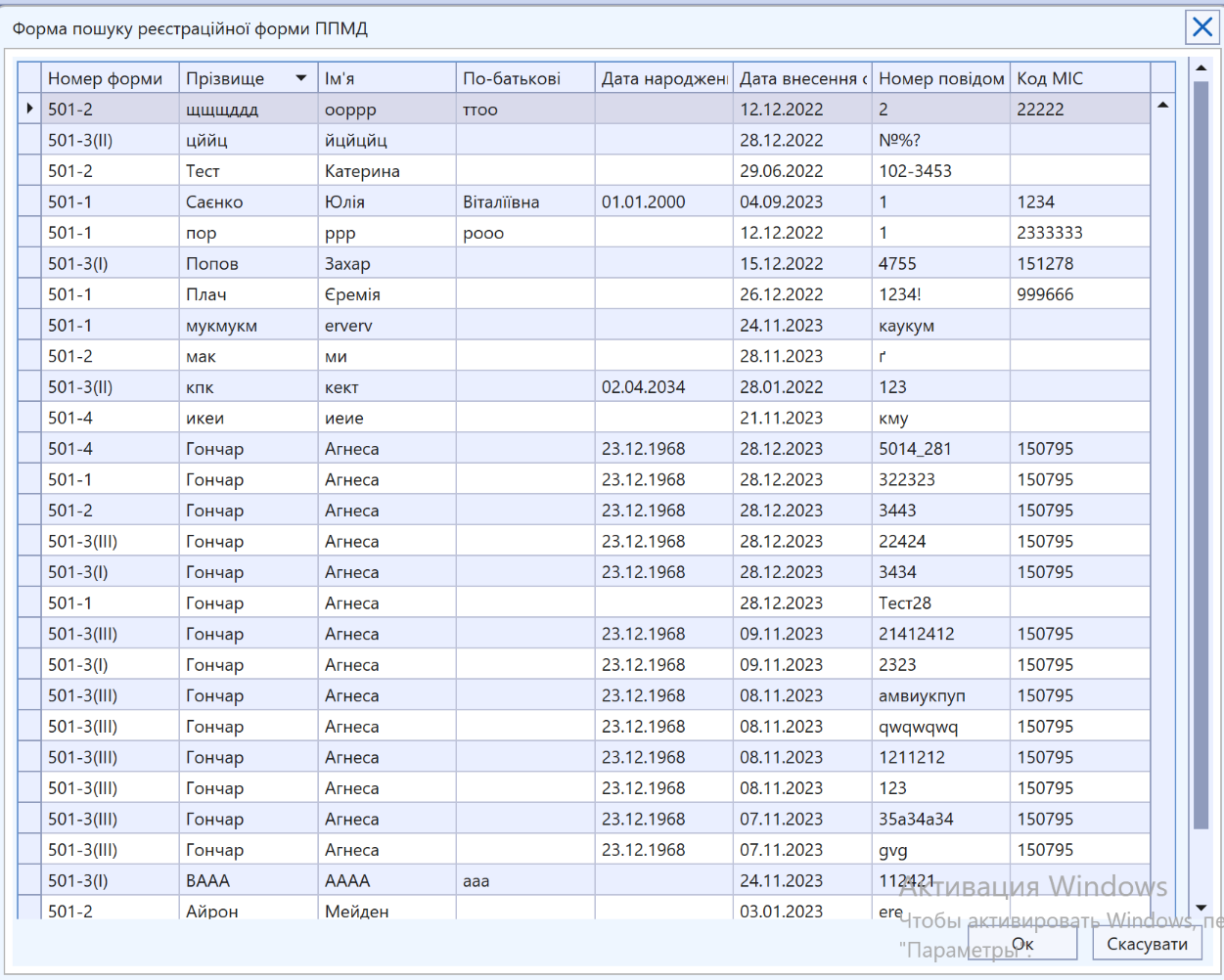This screenshot has width=1224, height=980.
Task: Select the cell with name йцйцйц
Action: click(387, 140)
